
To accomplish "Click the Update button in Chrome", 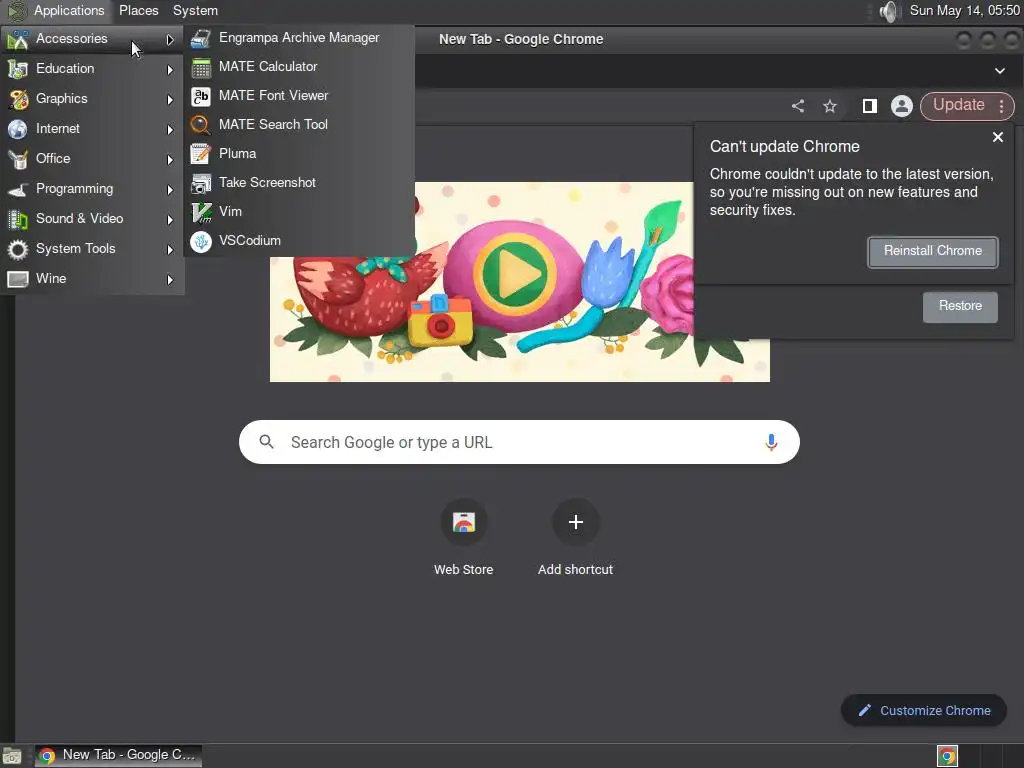I will (959, 105).
